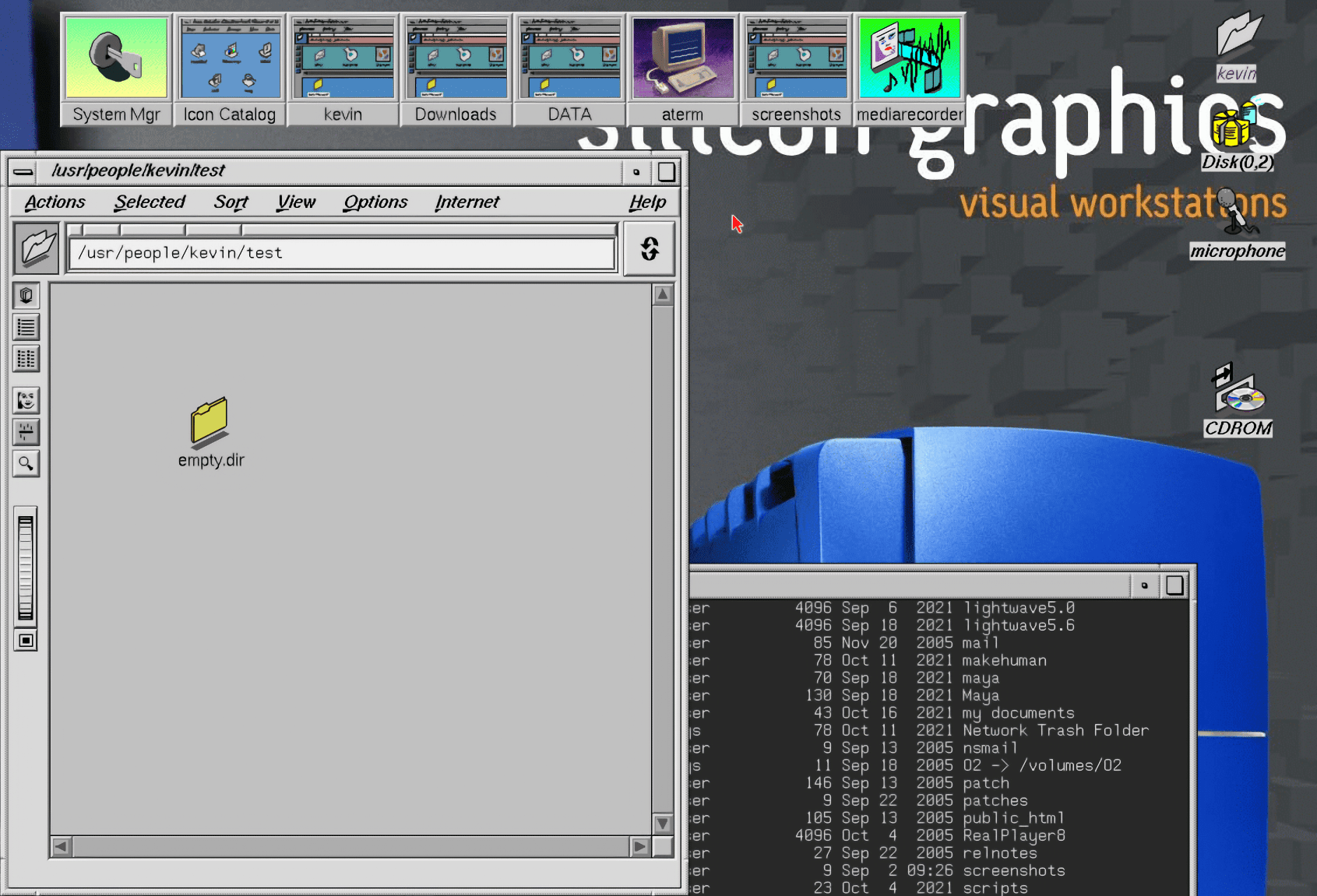Switch to list view in file manager
This screenshot has width=1317, height=896.
tap(26, 327)
